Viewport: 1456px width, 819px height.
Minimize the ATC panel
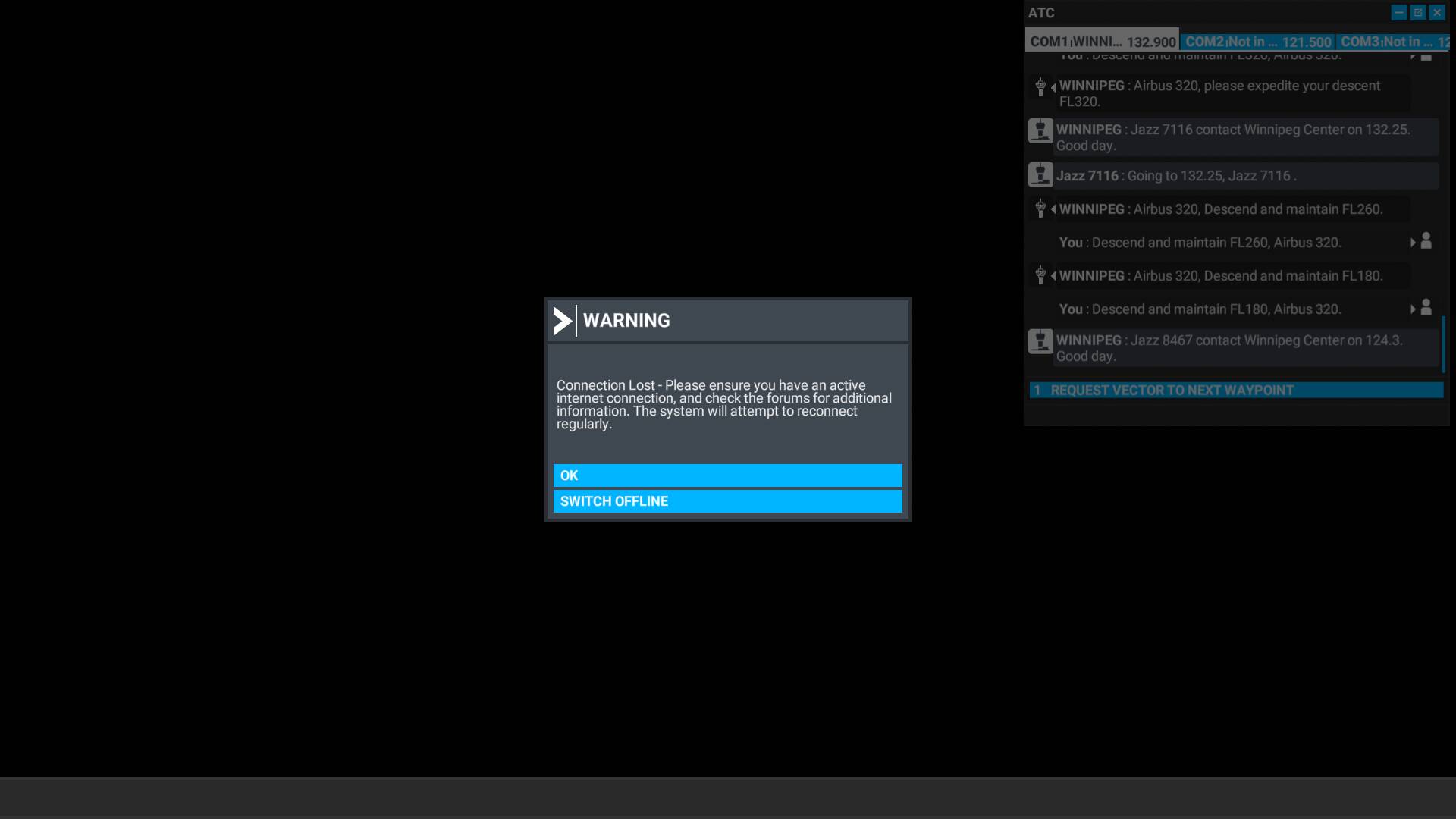tap(1398, 13)
